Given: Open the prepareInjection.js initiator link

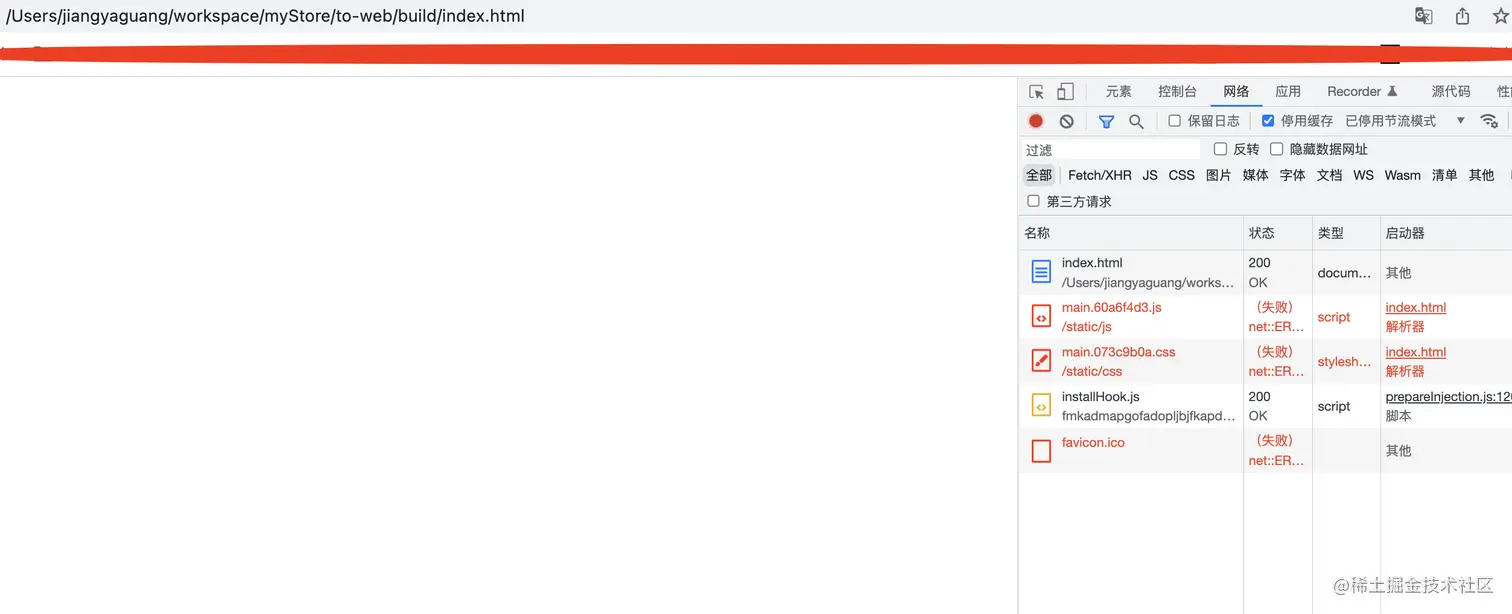Looking at the screenshot, I should (x=1448, y=397).
